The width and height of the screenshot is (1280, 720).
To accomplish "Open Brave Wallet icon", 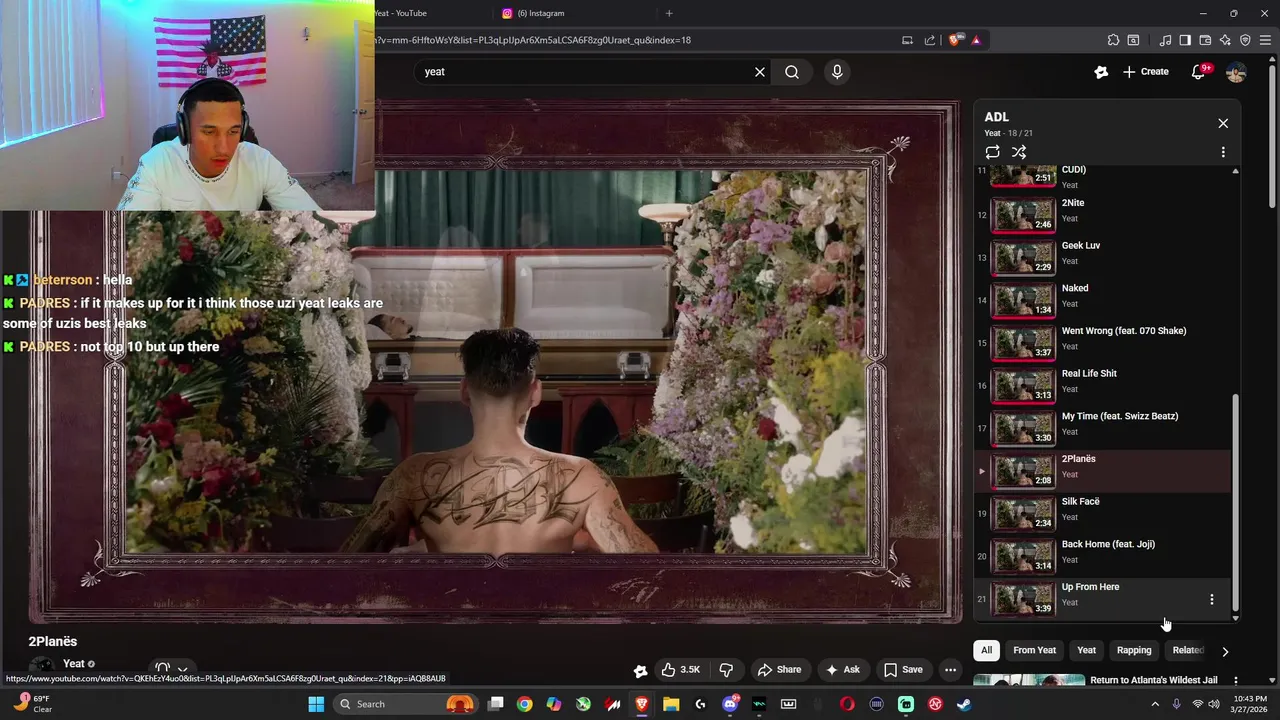I will point(1205,40).
